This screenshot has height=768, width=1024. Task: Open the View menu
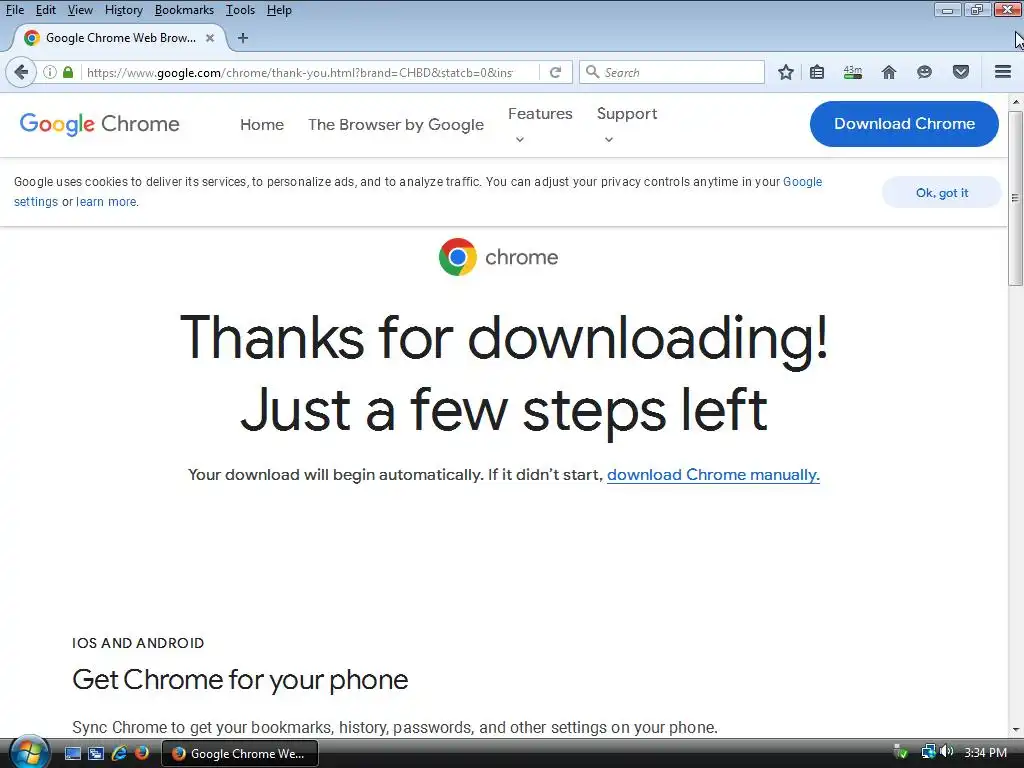80,10
